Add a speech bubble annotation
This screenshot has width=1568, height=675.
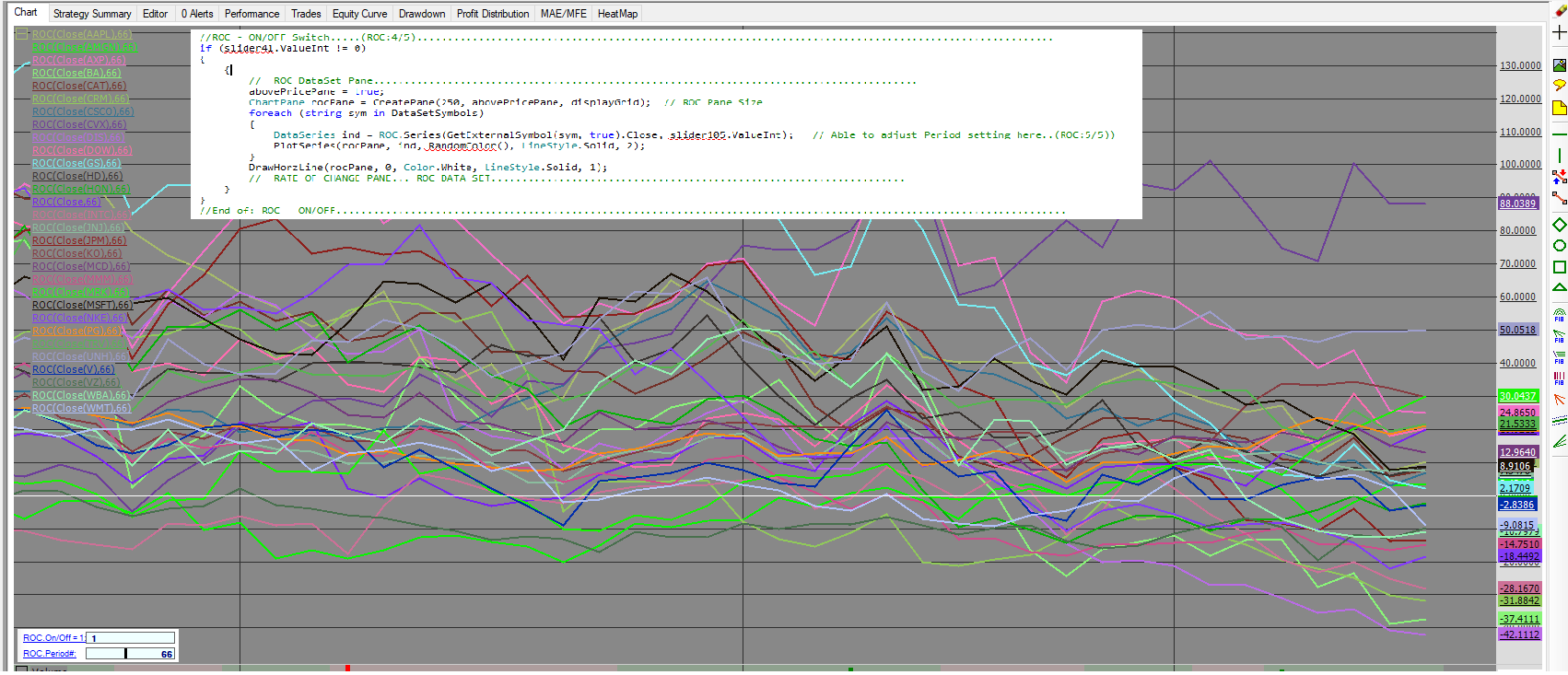coord(1559,86)
